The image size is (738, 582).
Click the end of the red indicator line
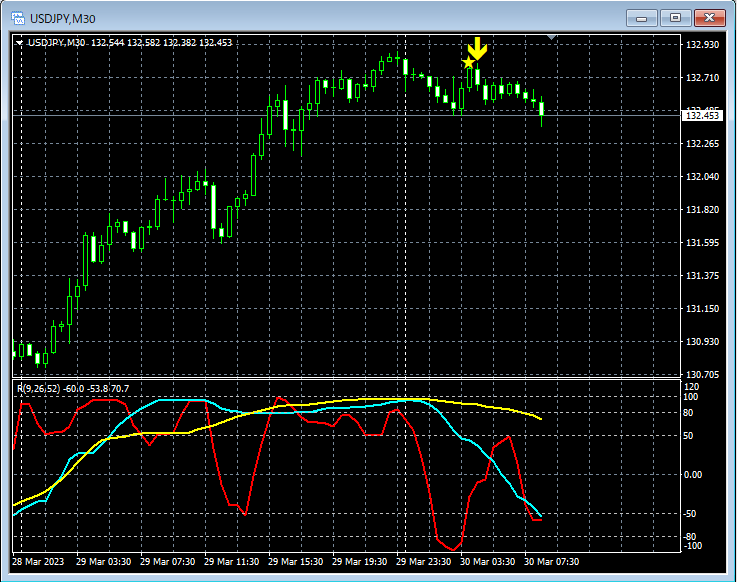tap(540, 520)
